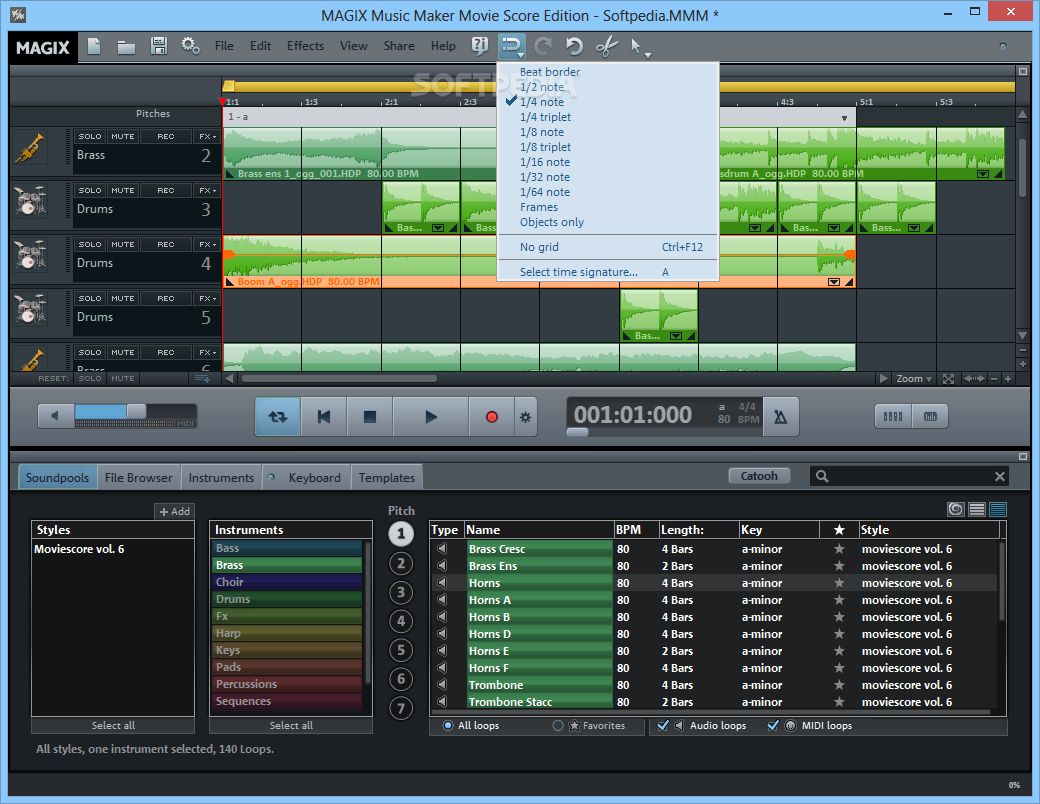Open the FX dropdown on Drums track 3

pyautogui.click(x=208, y=190)
